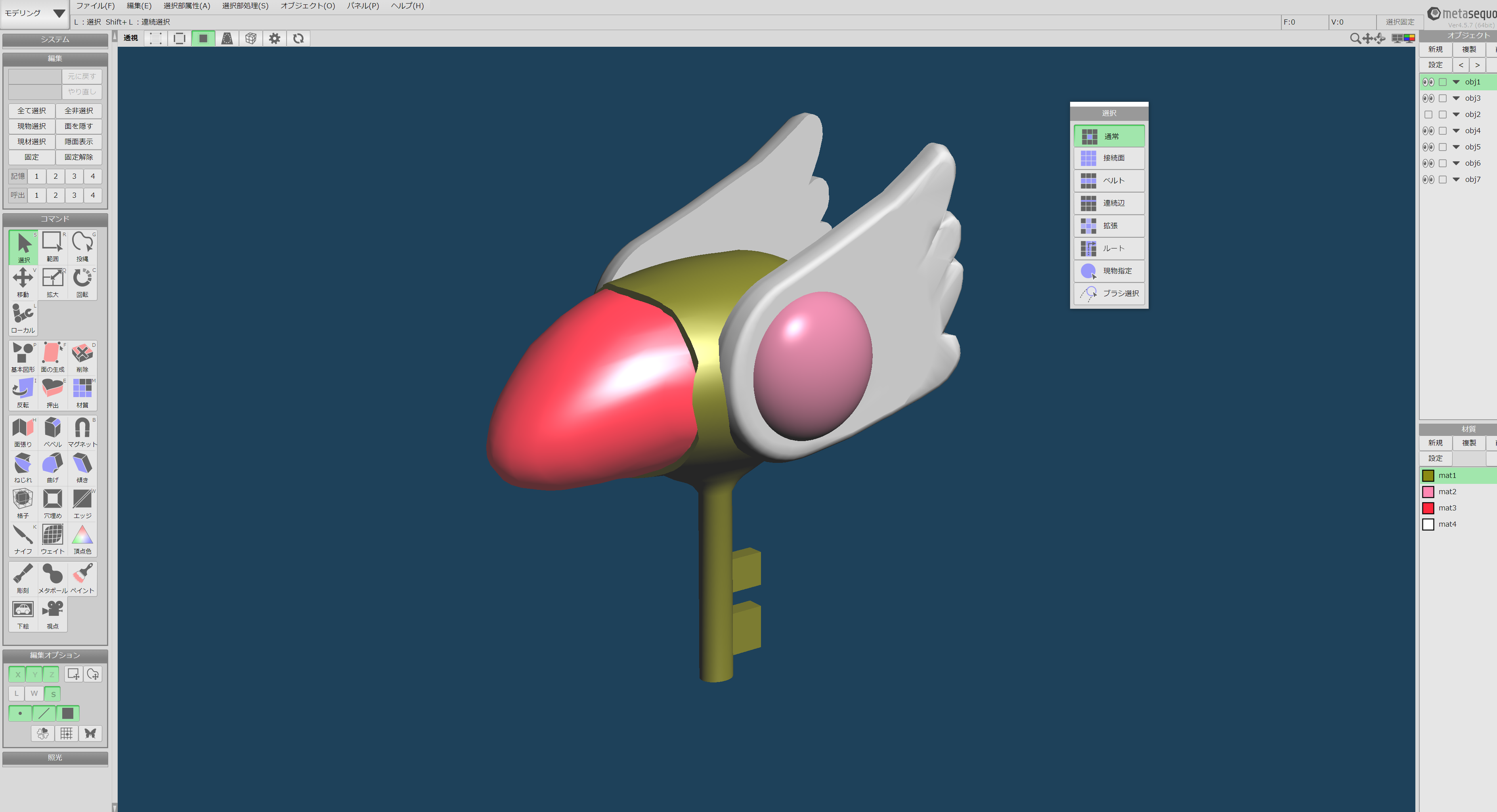The height and width of the screenshot is (812, 1497).
Task: Choose 接続面 in selection popup
Action: (x=1109, y=158)
